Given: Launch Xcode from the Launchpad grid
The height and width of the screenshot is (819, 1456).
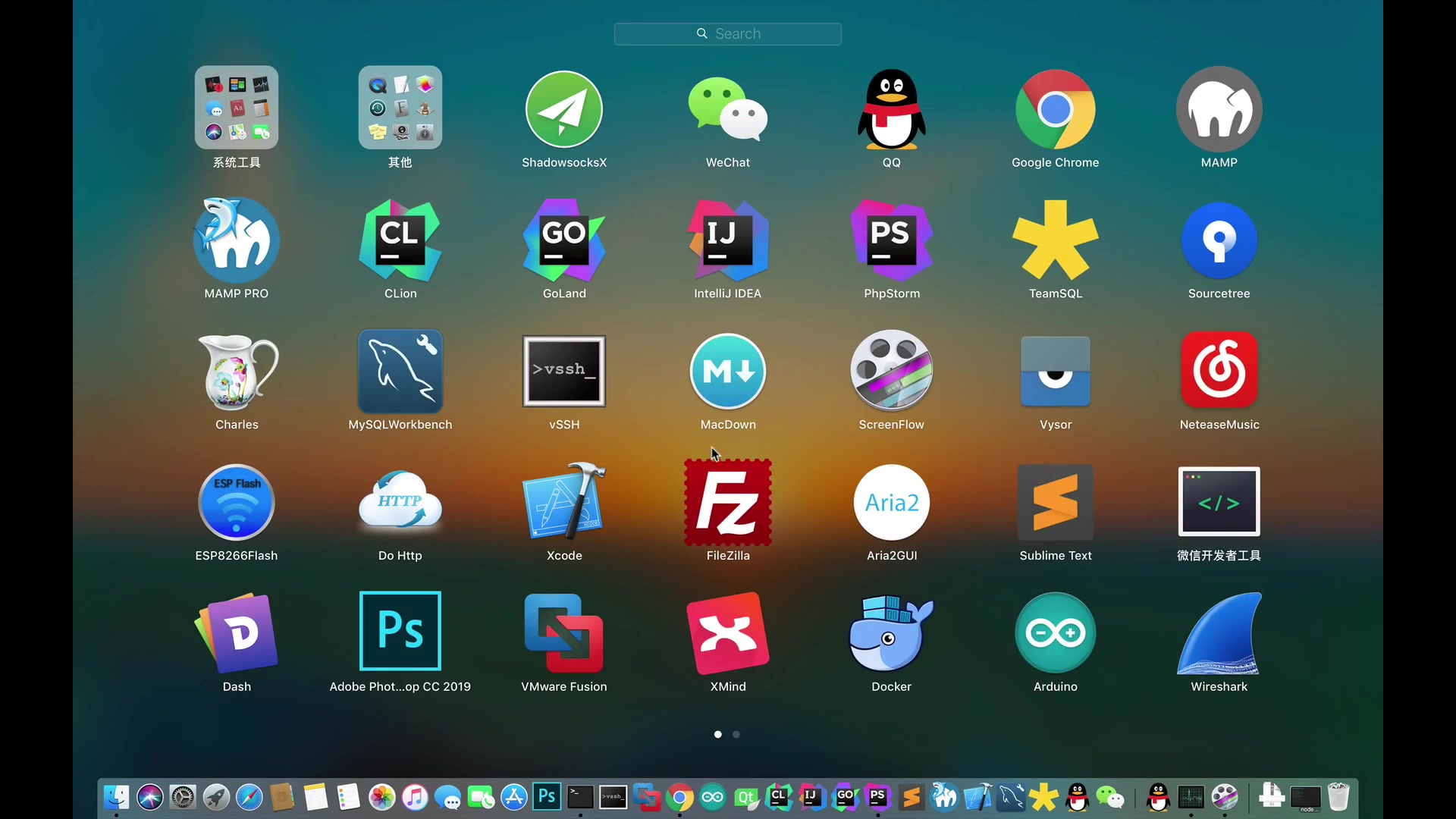Looking at the screenshot, I should click(564, 502).
